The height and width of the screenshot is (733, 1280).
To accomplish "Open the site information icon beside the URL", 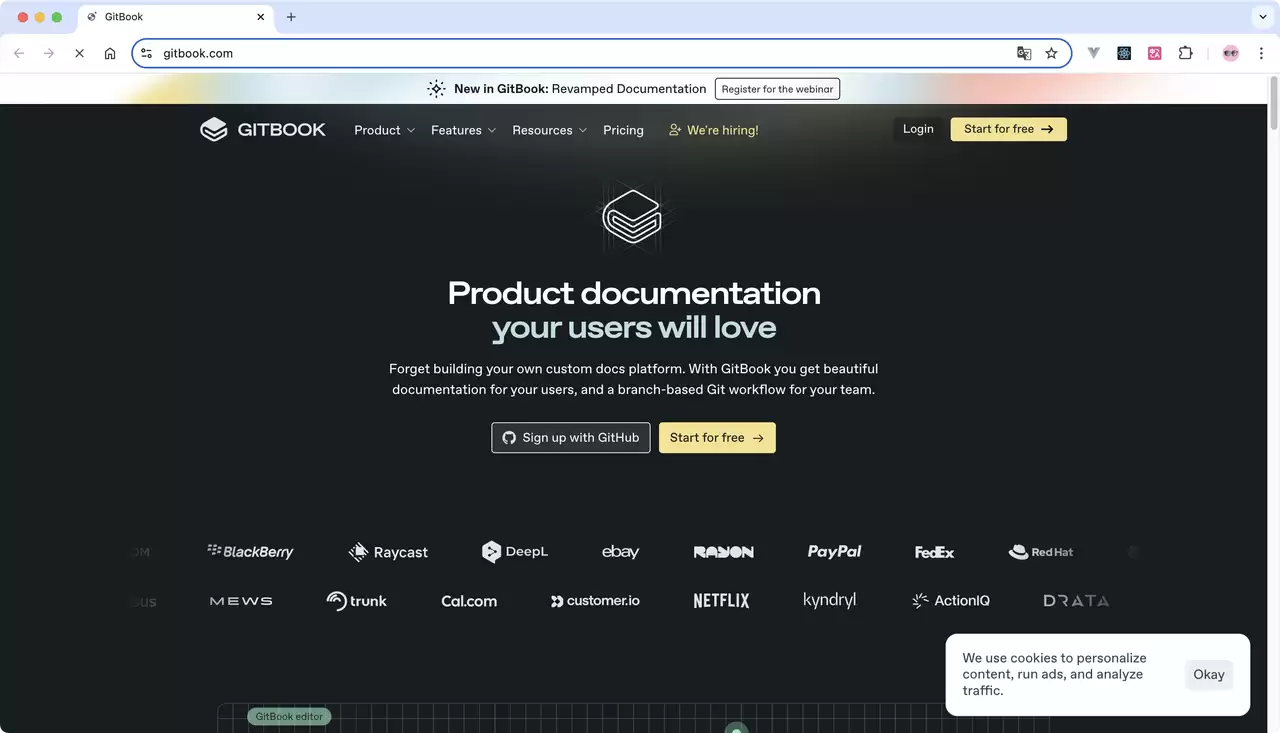I will point(146,53).
